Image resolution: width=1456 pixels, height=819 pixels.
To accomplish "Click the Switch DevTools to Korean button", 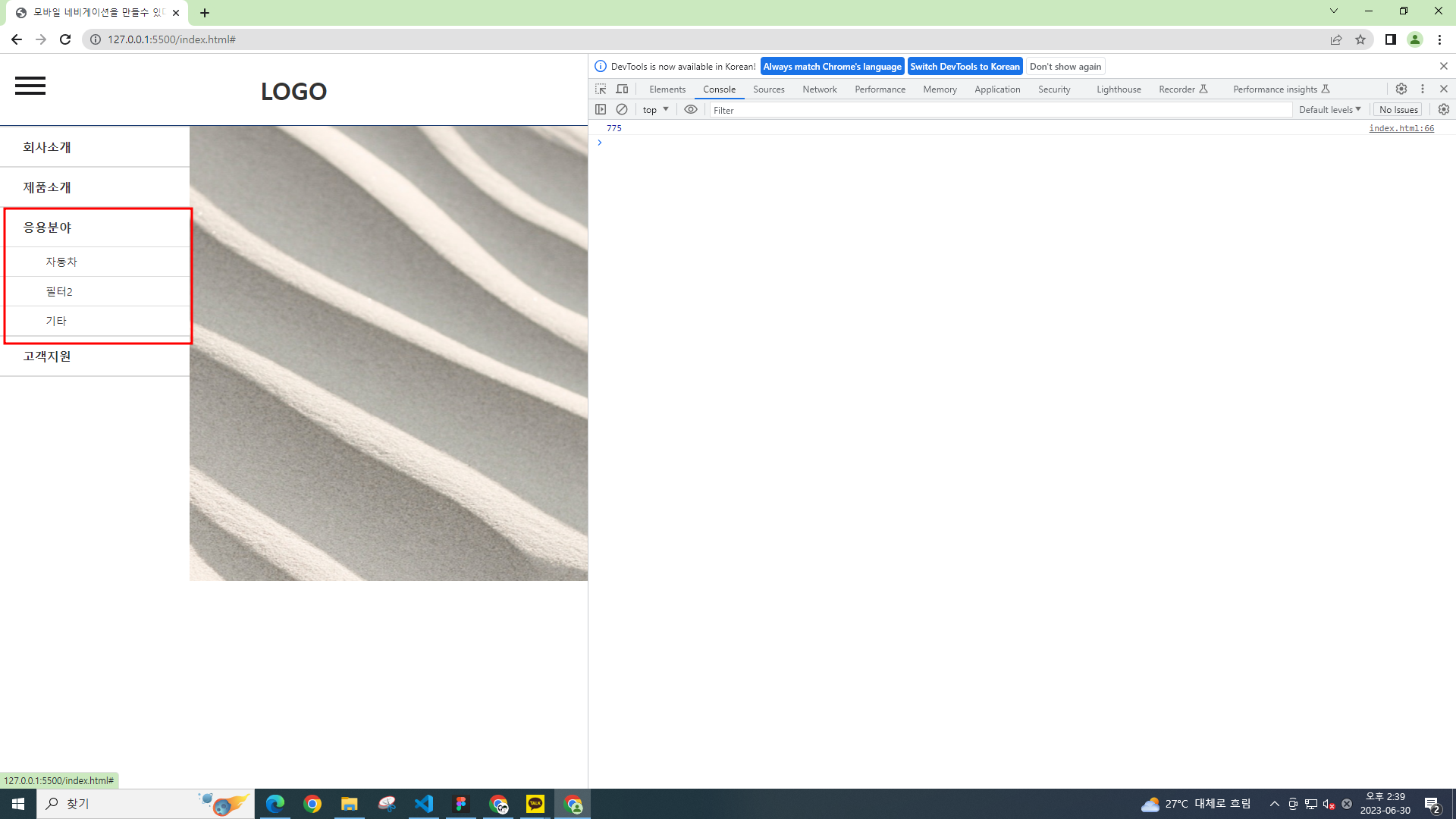I will point(965,67).
